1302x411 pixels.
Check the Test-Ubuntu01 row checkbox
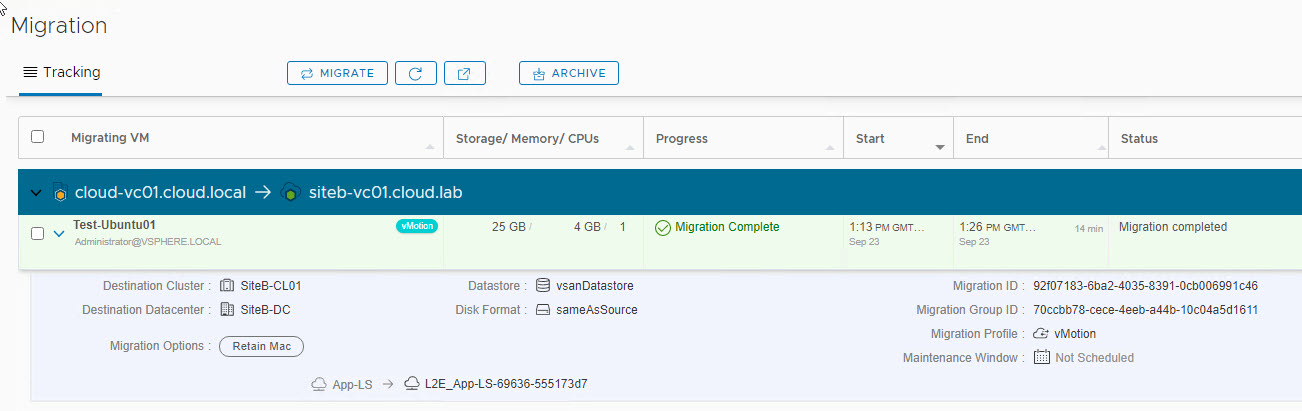(x=38, y=233)
